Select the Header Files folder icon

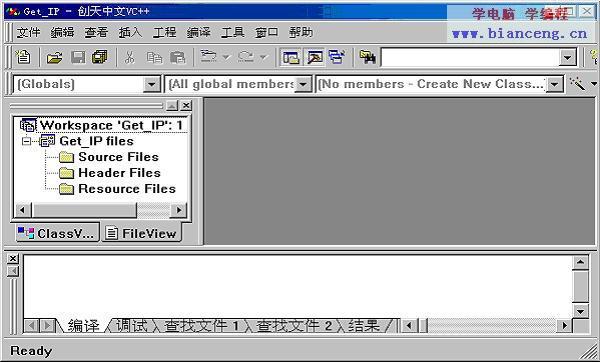[66, 173]
